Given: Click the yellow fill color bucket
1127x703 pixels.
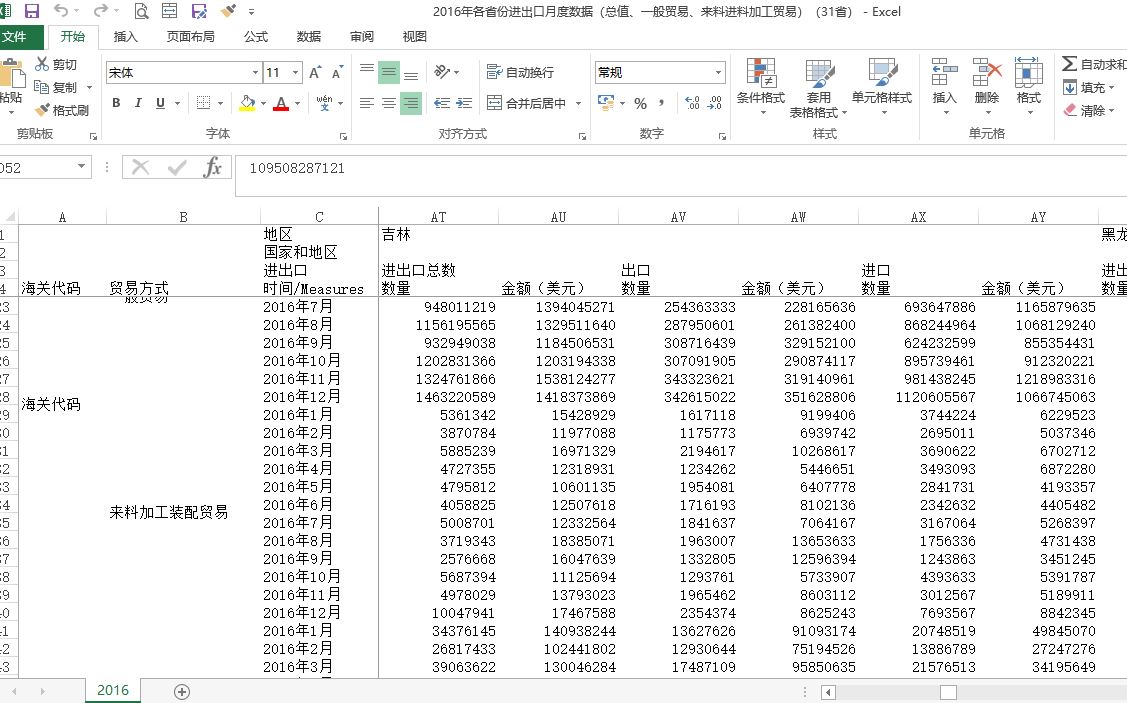Looking at the screenshot, I should (x=247, y=103).
